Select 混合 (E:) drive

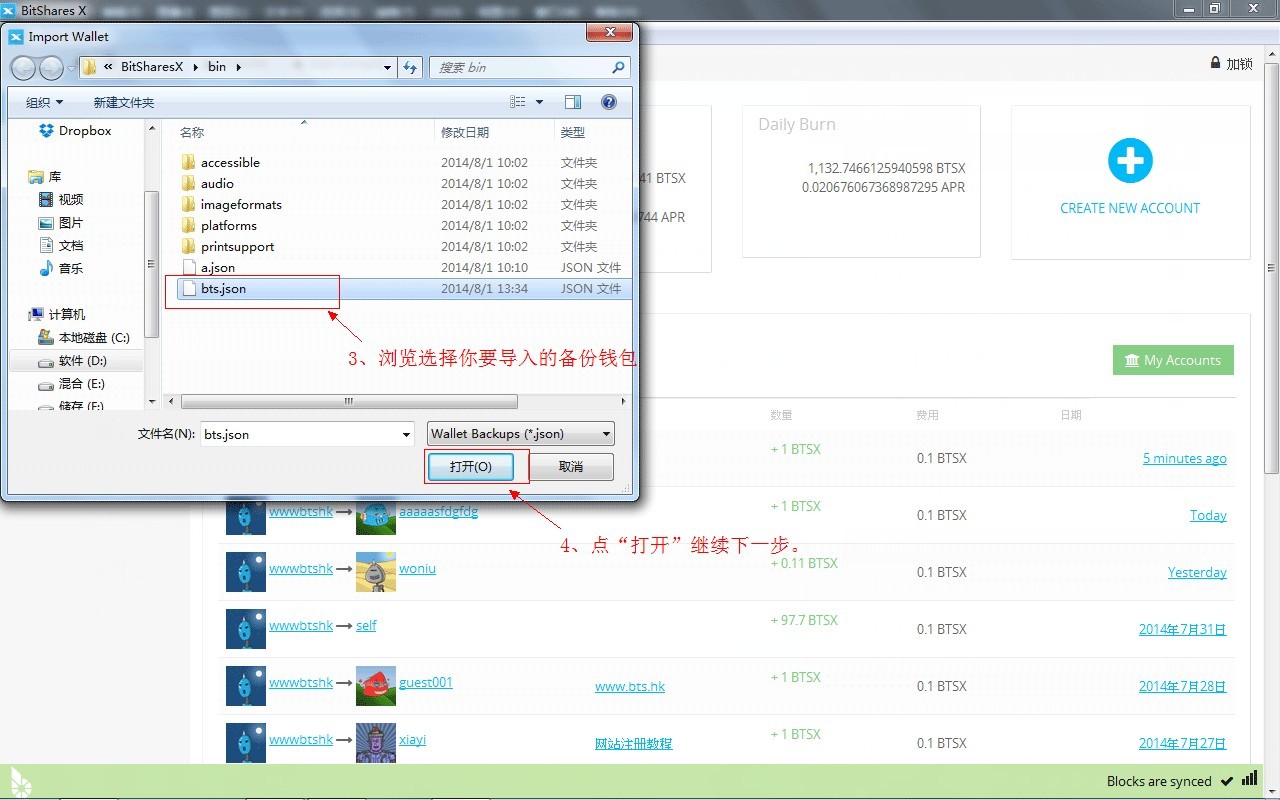[71, 384]
